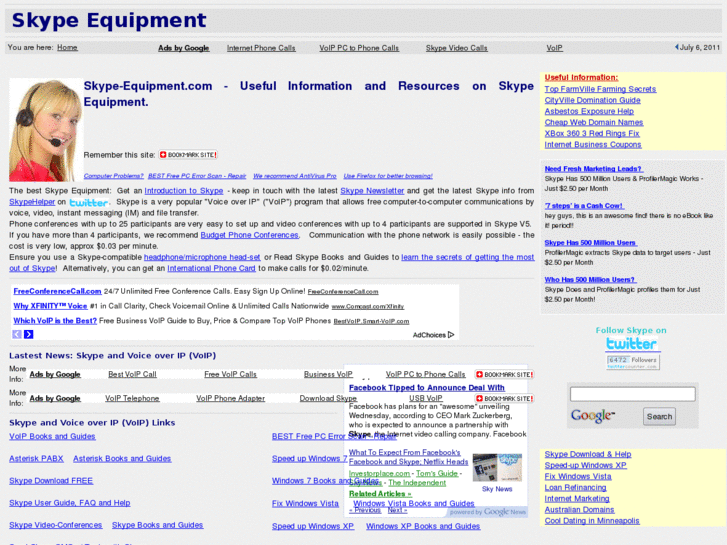Open Which VoIP is the Best? ad
This screenshot has width=727, height=545.
coord(55,321)
